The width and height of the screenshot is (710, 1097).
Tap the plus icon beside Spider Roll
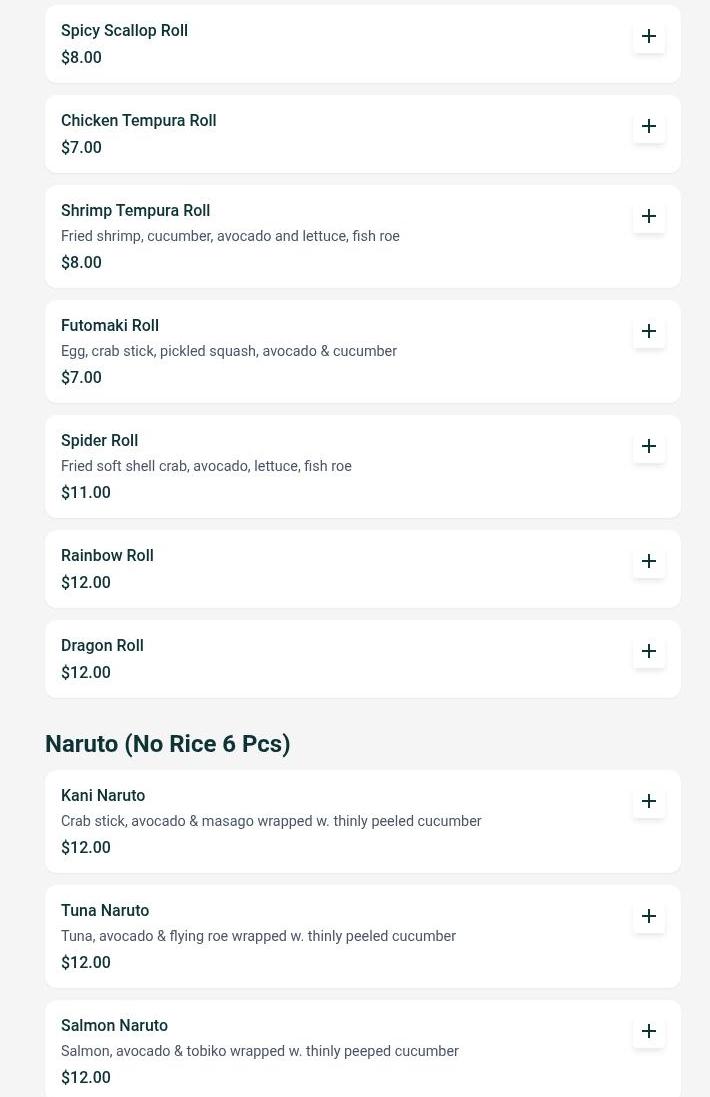coord(648,446)
